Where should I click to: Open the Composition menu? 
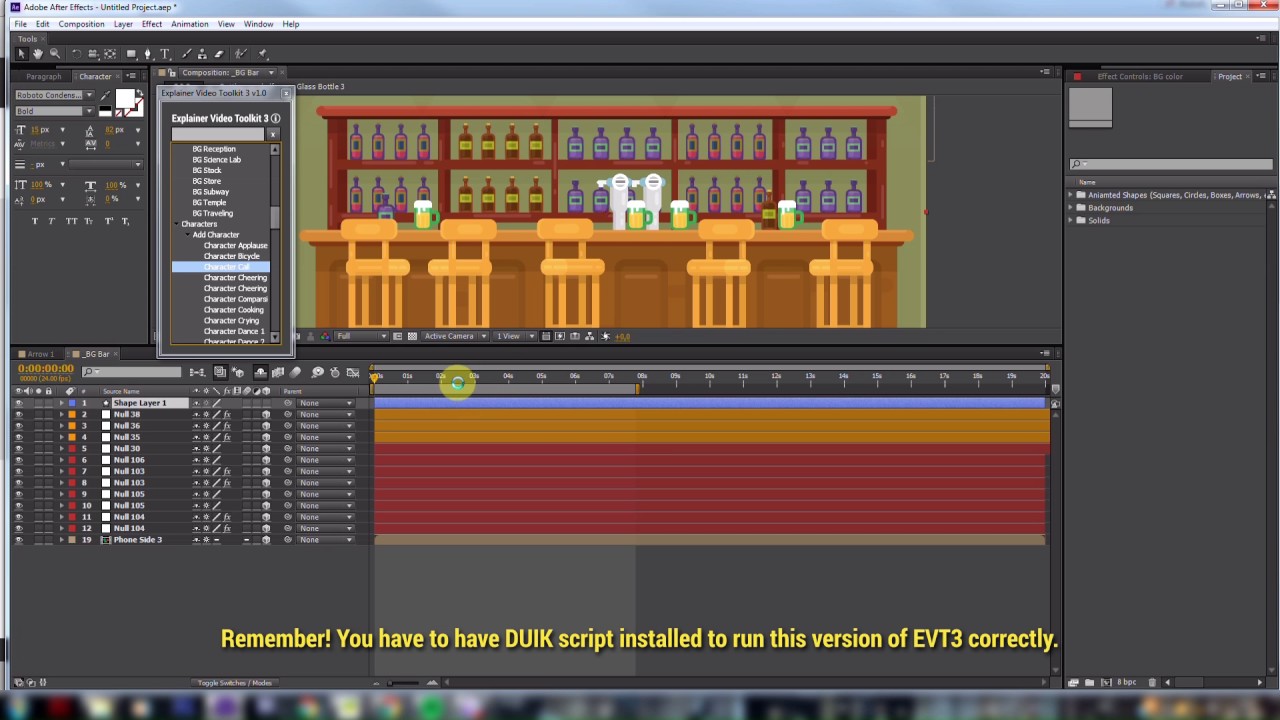click(x=81, y=24)
